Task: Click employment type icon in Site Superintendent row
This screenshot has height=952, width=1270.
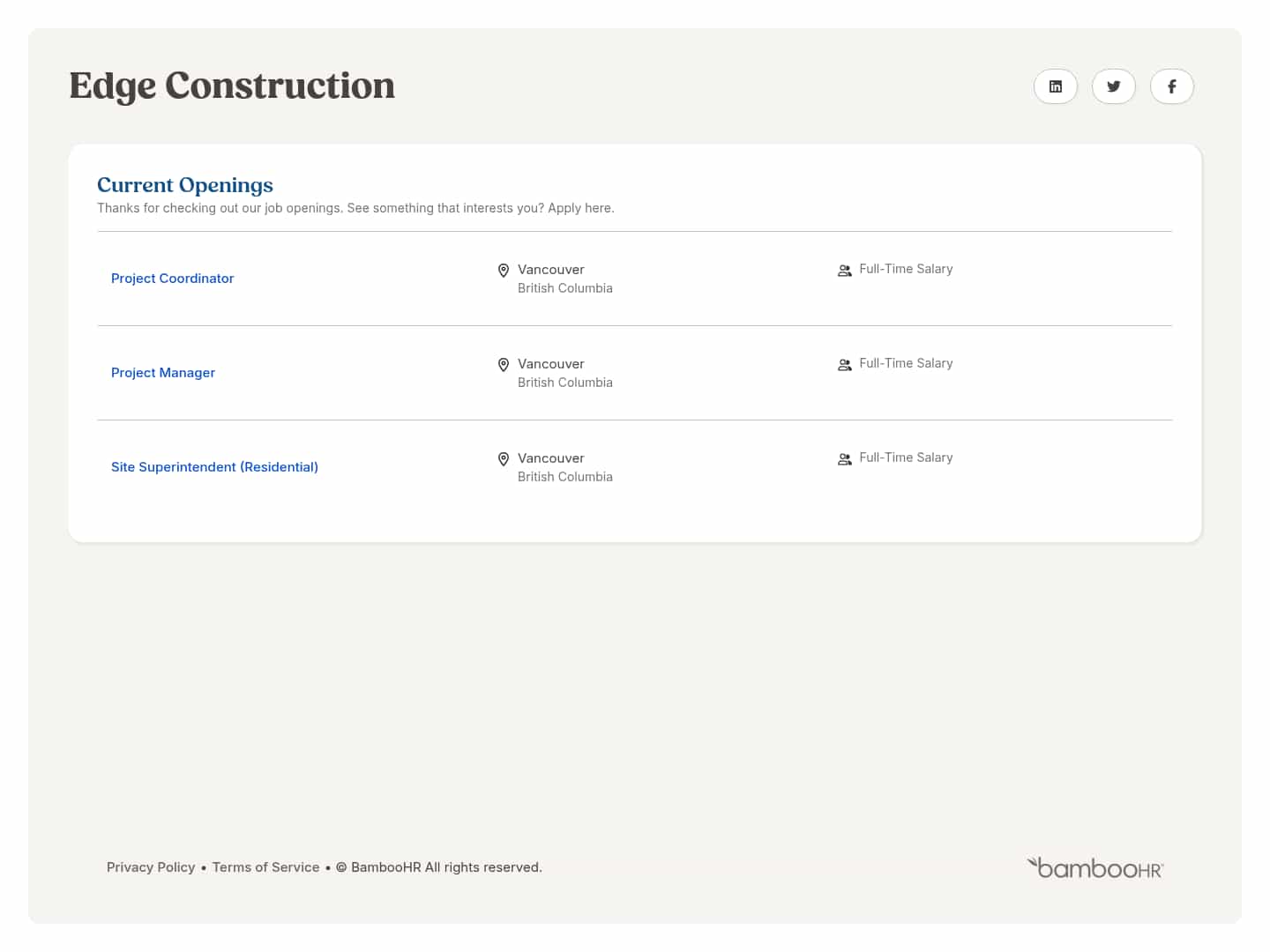Action: point(845,459)
